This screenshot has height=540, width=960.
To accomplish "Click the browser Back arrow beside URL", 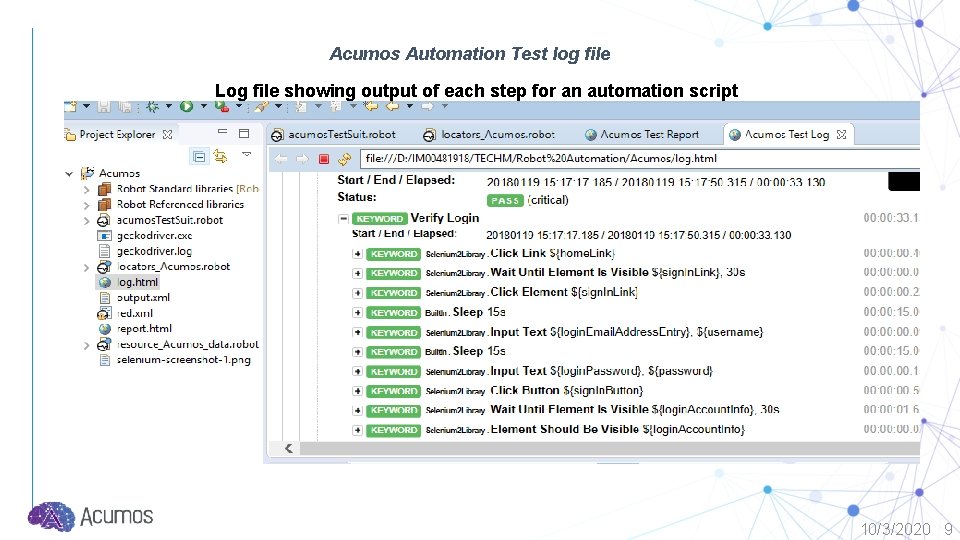I will click(281, 159).
